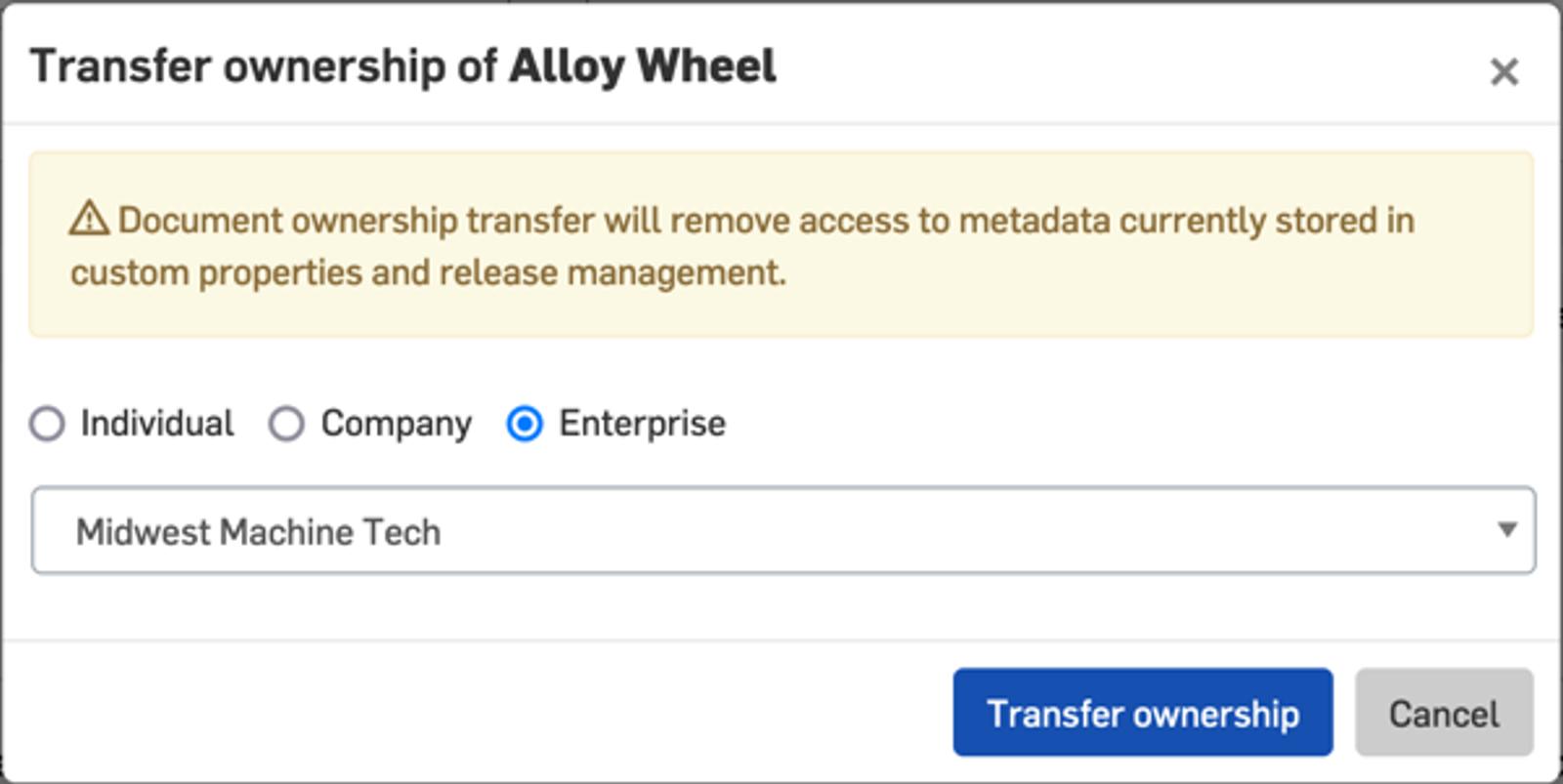Cancel the ownership transfer

[1443, 713]
